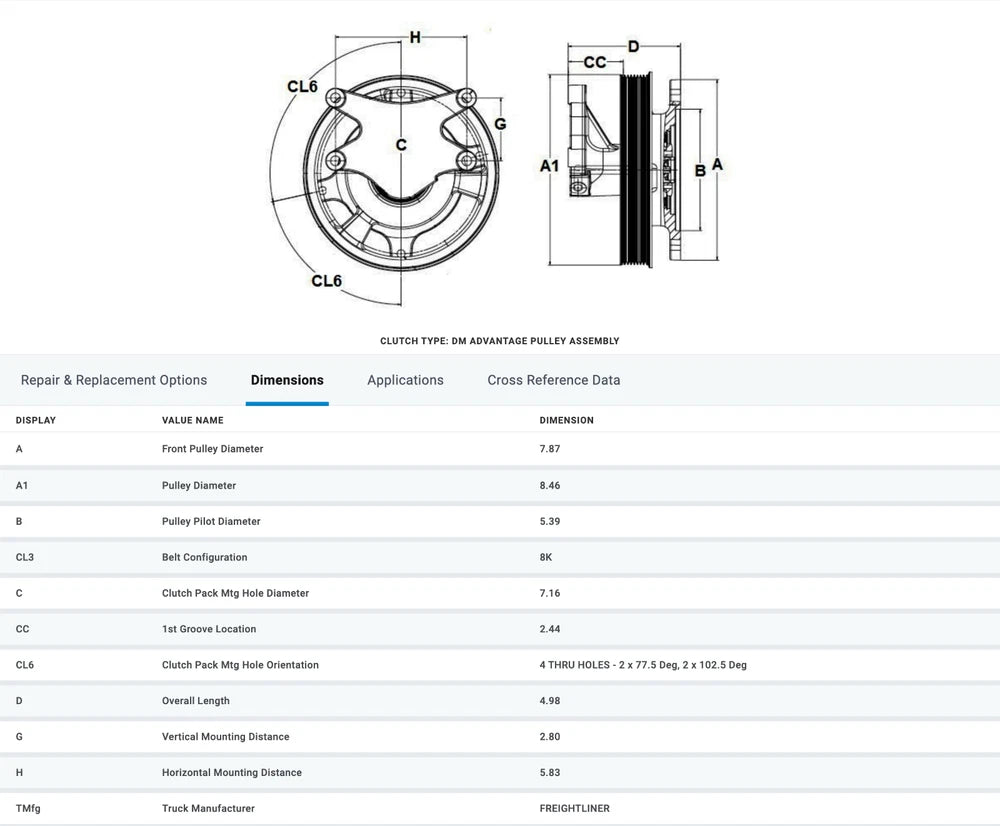
Task: Switch to the Applications tab
Action: click(x=405, y=380)
